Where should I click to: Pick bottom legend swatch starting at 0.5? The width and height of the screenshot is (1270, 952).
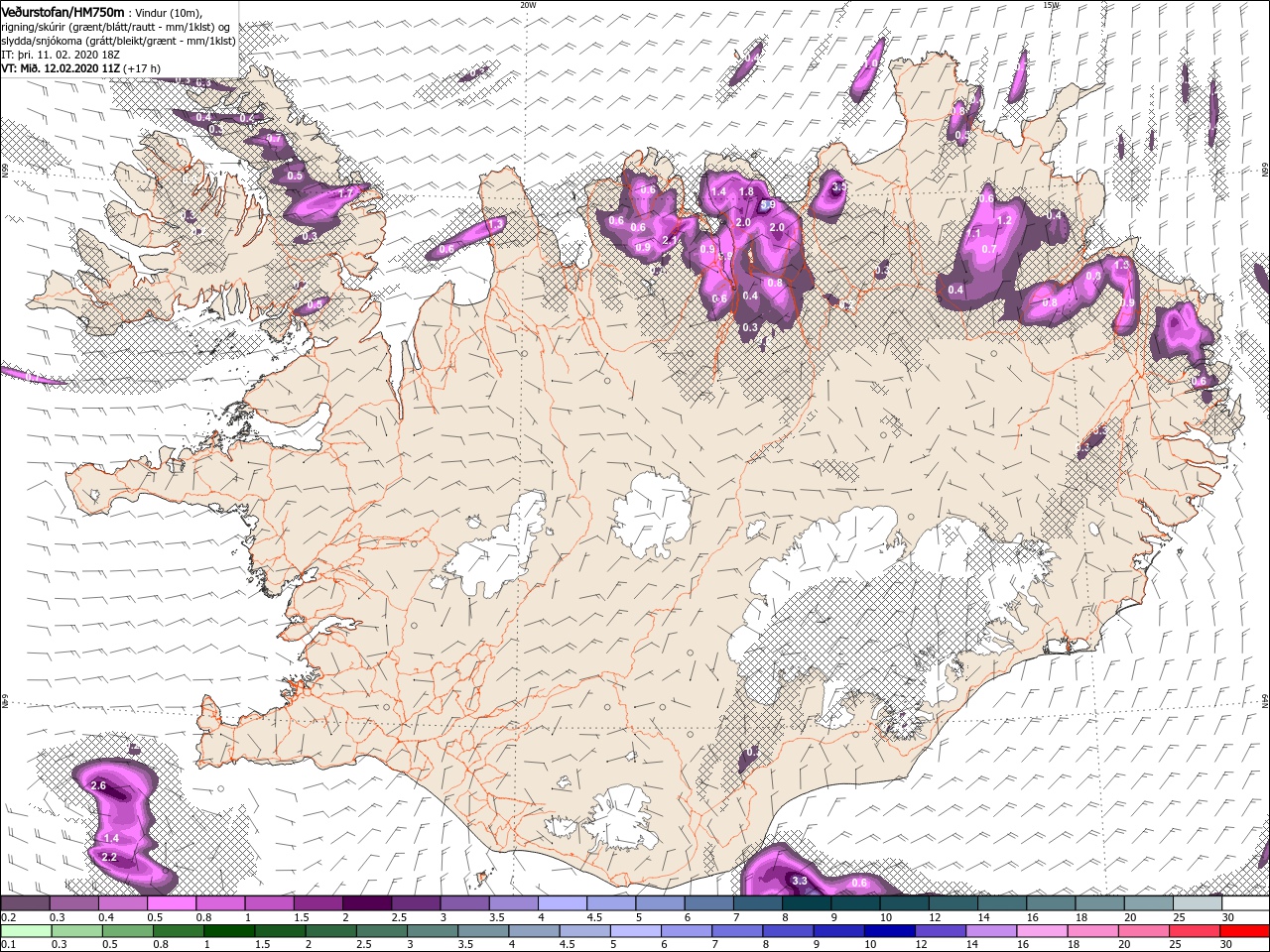(127, 931)
